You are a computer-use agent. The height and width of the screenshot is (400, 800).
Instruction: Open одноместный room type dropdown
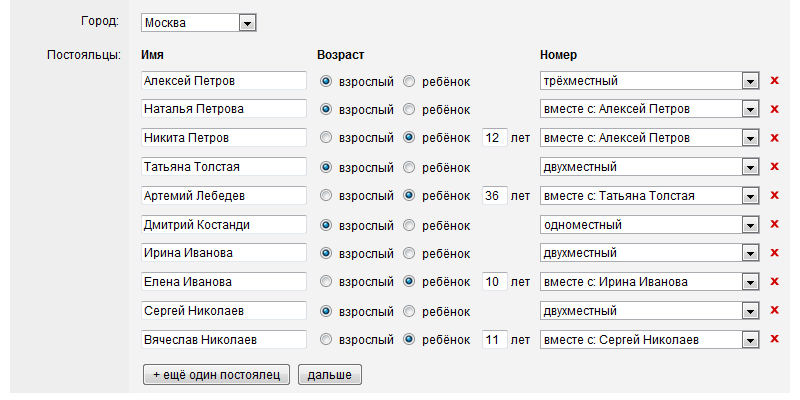[x=749, y=225]
